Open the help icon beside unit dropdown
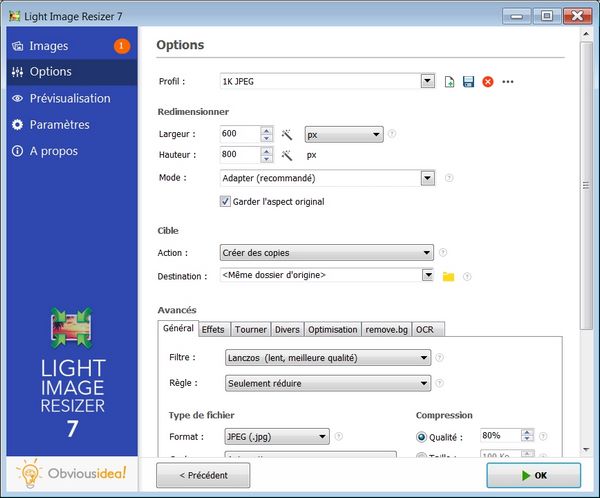 click(392, 134)
